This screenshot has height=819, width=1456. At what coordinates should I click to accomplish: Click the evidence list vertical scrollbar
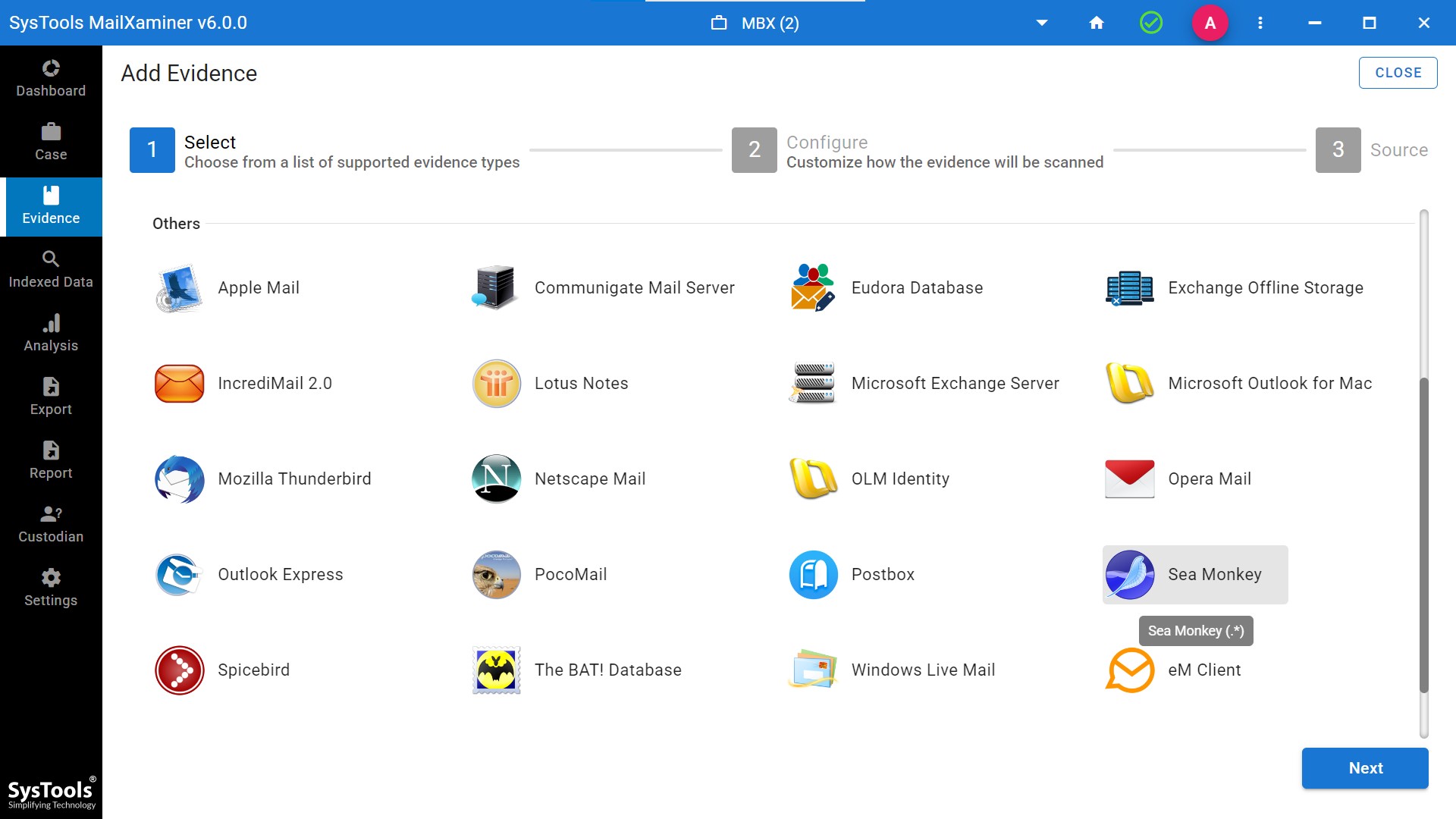click(x=1423, y=534)
